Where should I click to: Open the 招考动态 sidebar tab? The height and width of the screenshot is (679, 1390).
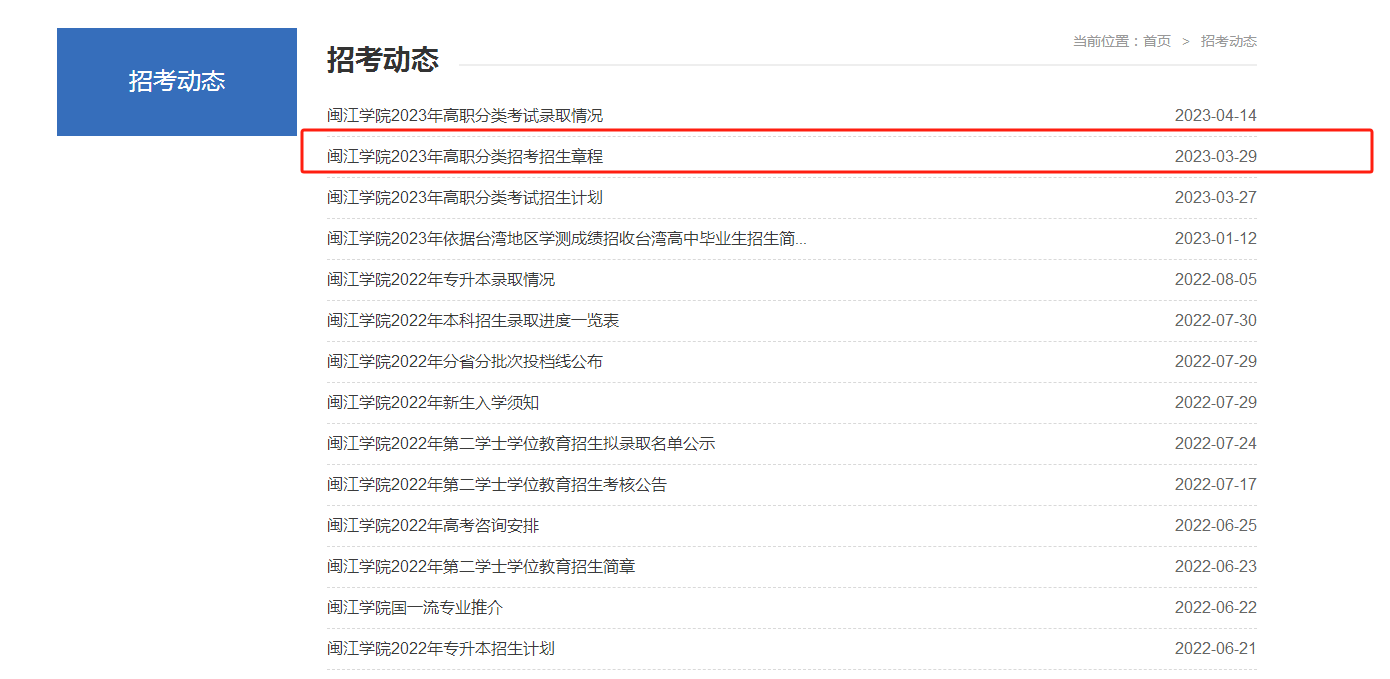[x=177, y=82]
